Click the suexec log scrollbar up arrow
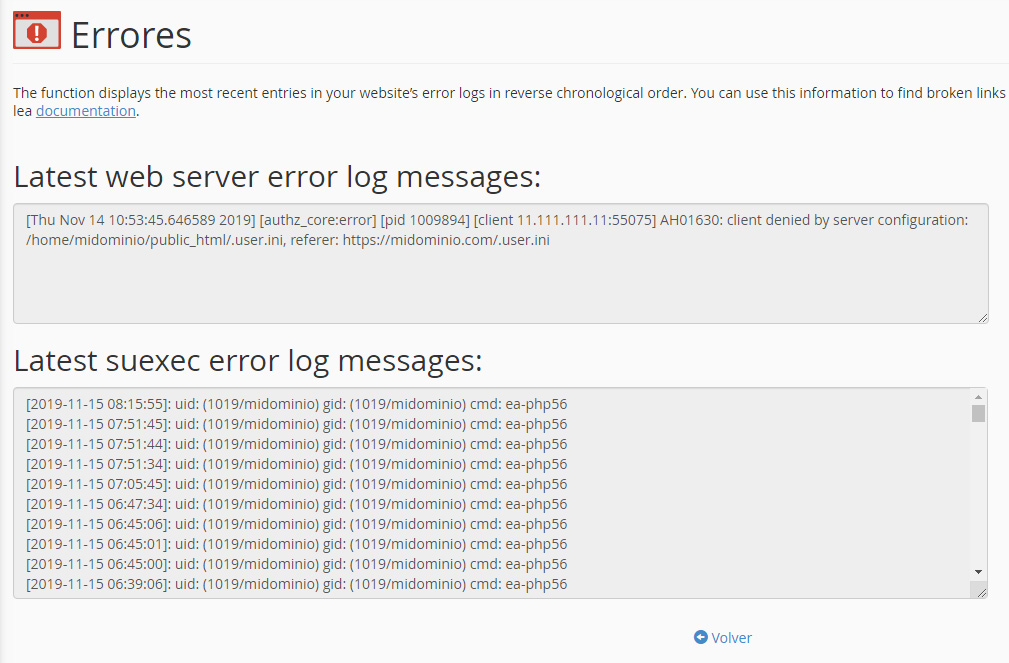 [978, 397]
